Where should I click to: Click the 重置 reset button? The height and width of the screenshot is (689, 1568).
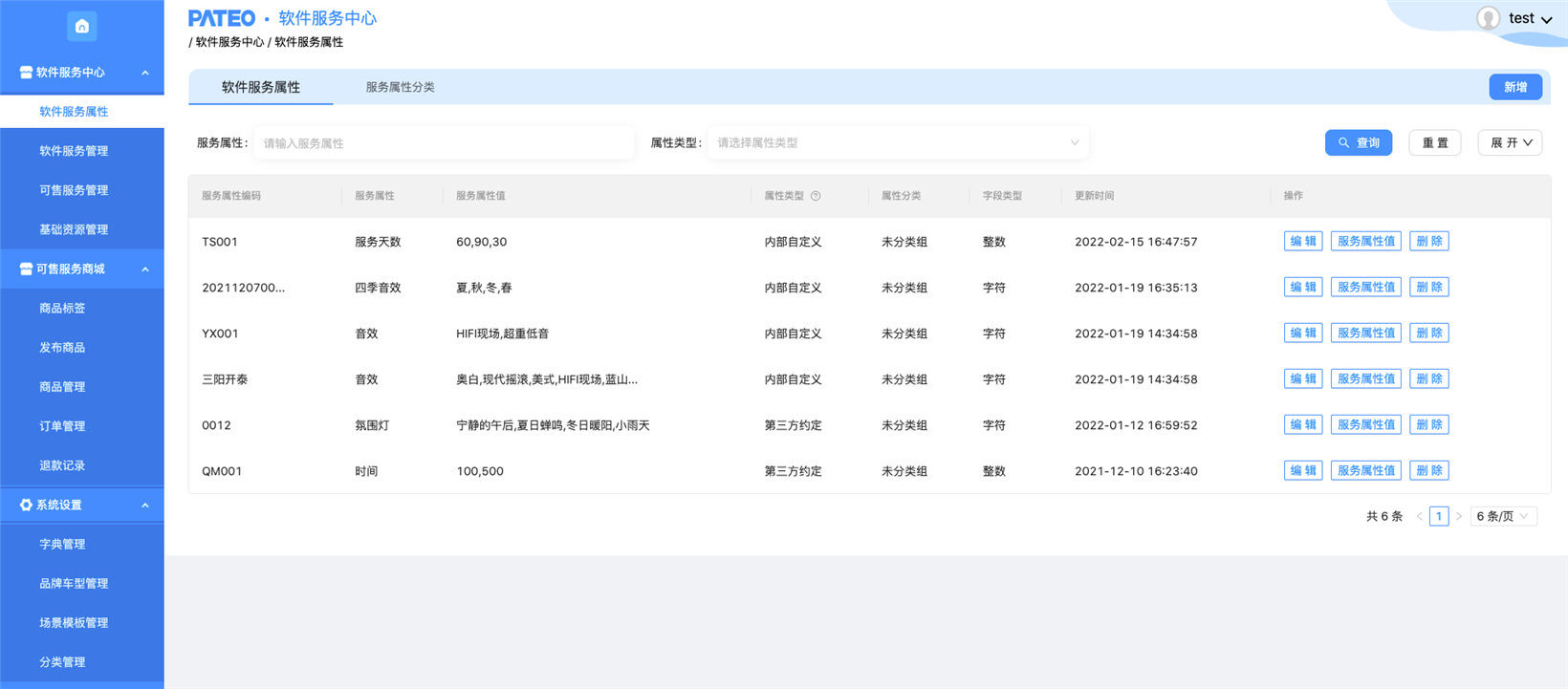point(1435,143)
